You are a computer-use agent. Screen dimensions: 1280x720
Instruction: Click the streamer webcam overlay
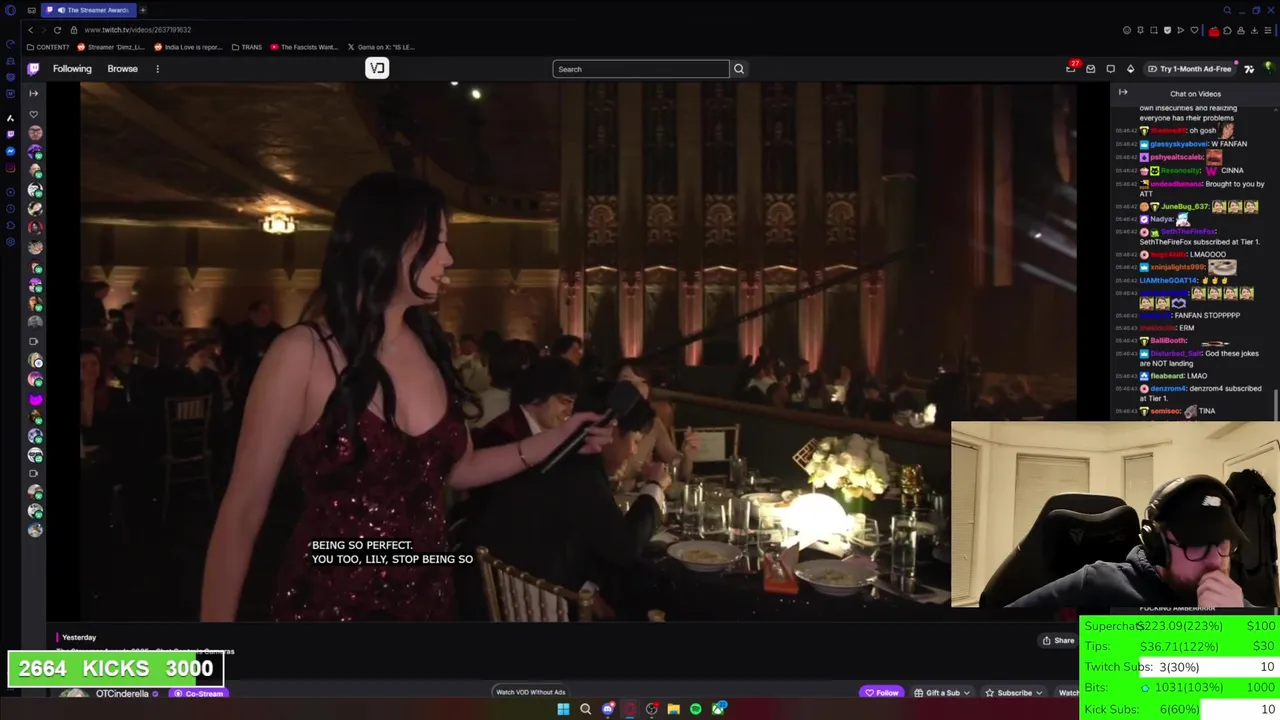pyautogui.click(x=1115, y=514)
